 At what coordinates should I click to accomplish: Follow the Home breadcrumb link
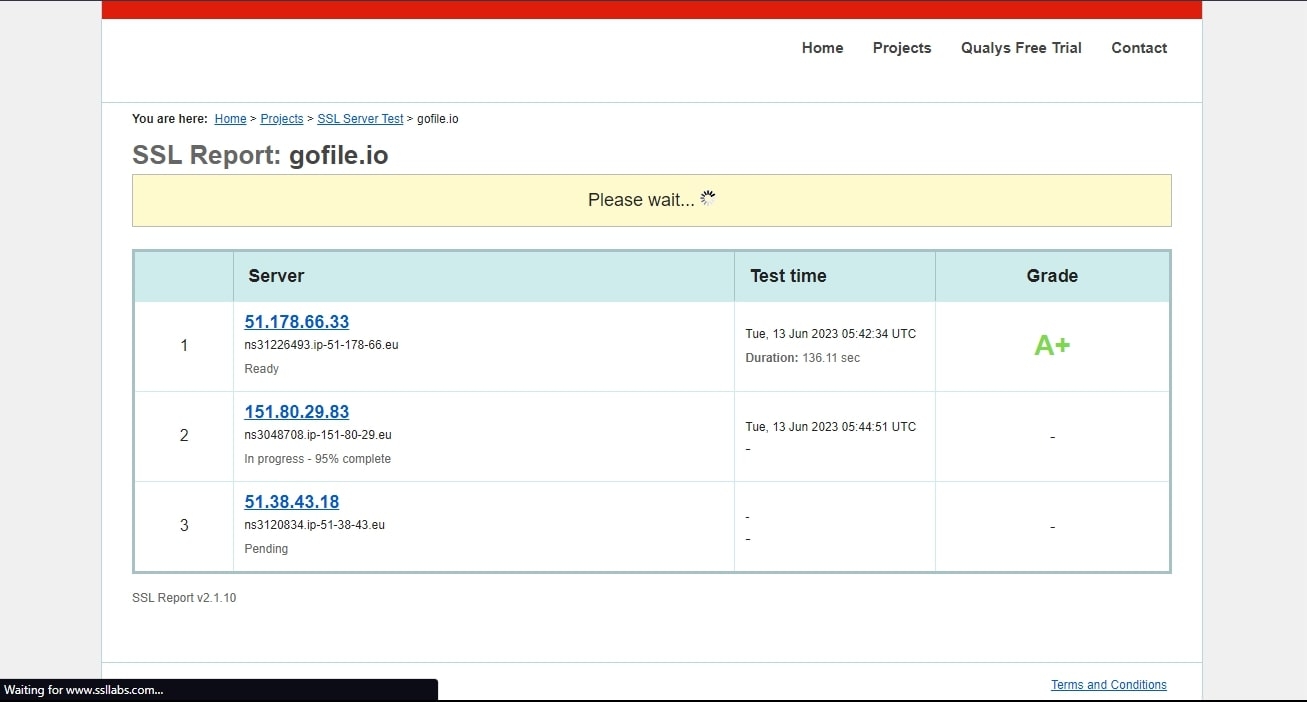[230, 119]
